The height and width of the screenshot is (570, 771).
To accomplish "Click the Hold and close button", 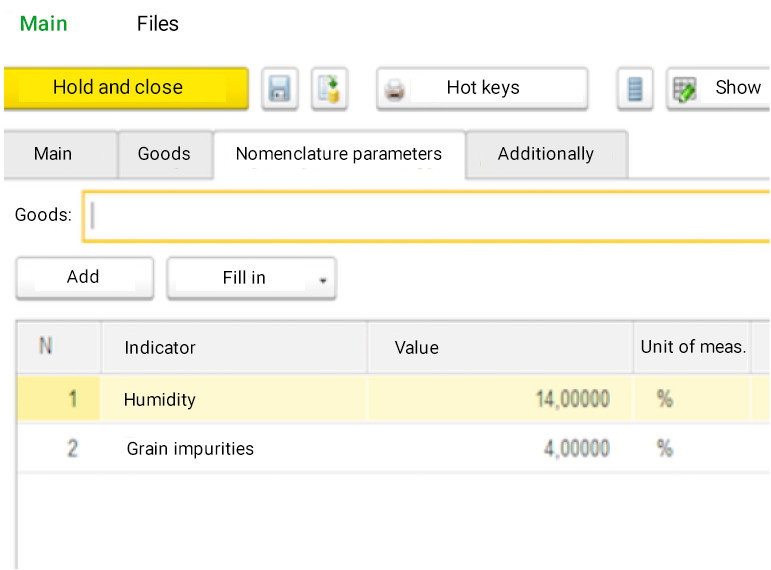I will [x=126, y=88].
